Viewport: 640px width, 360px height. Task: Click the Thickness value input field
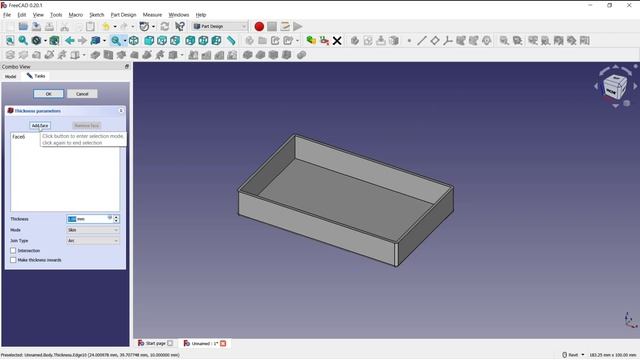89,219
